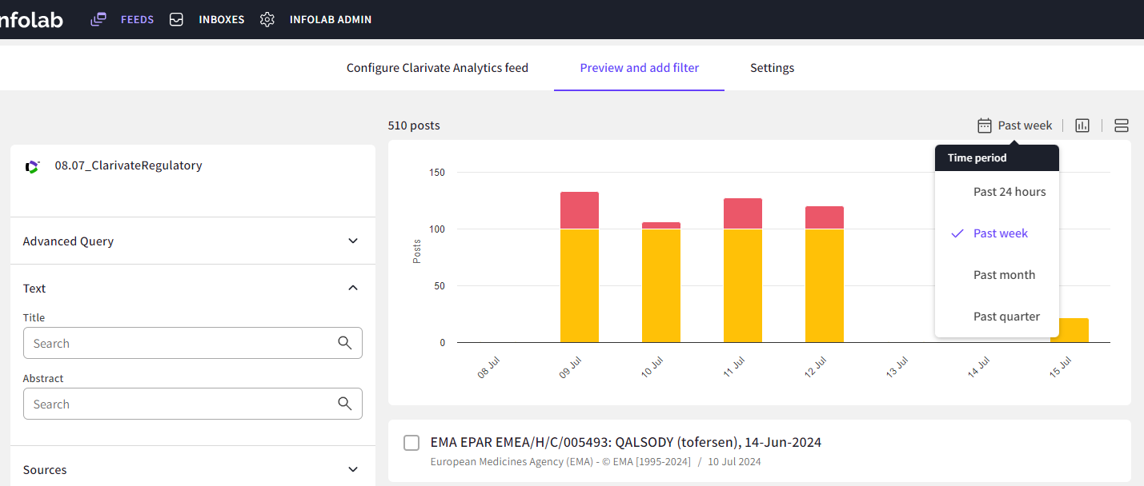Expand the Sources filter section
The height and width of the screenshot is (486, 1144).
[353, 469]
